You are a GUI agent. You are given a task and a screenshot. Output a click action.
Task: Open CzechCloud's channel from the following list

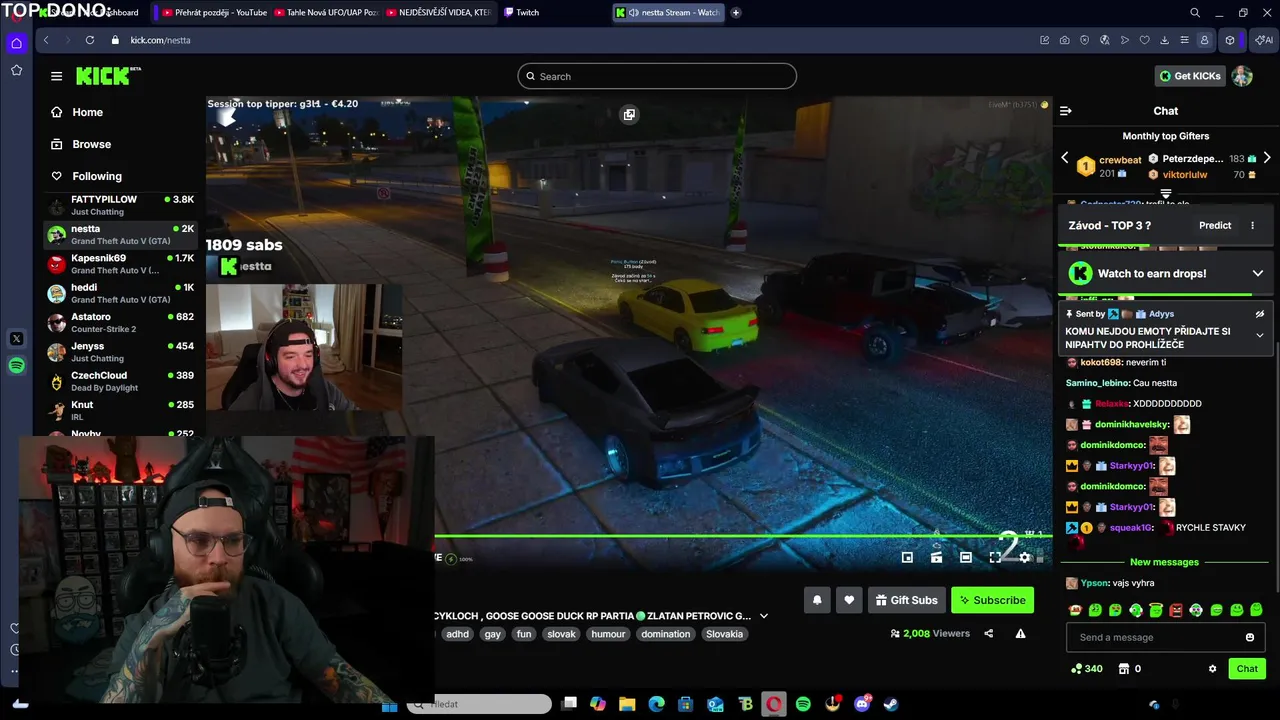point(120,381)
